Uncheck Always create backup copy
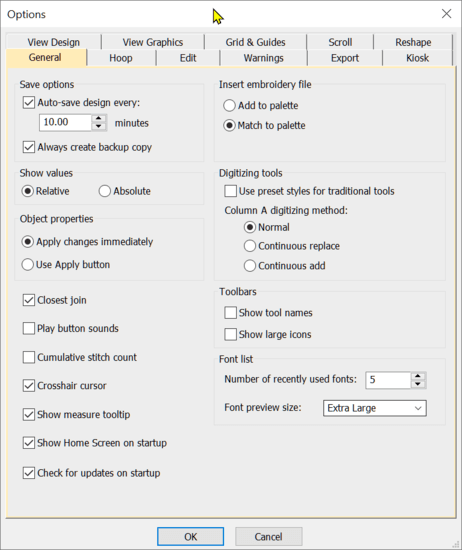 29,147
